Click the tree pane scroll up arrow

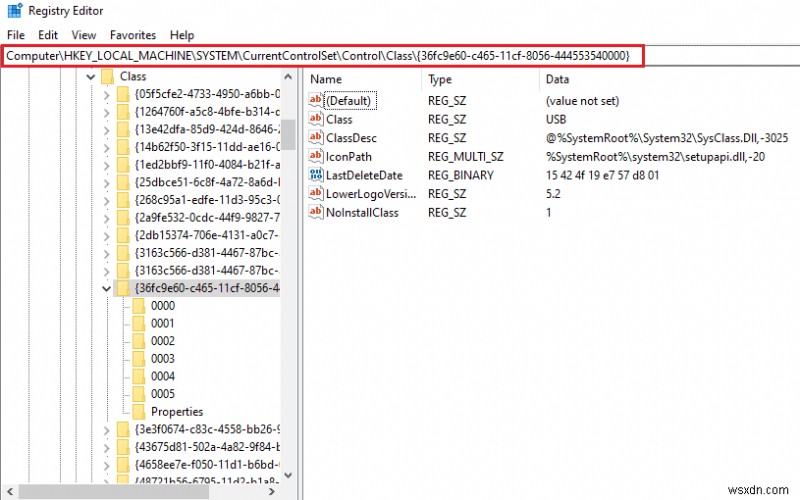(288, 77)
